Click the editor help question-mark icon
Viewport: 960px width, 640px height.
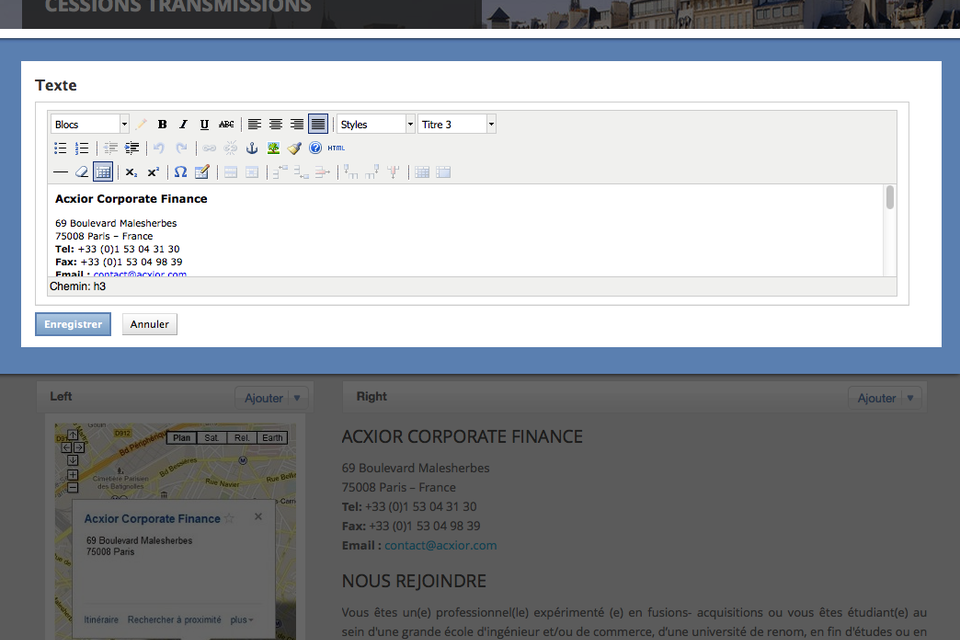[315, 148]
